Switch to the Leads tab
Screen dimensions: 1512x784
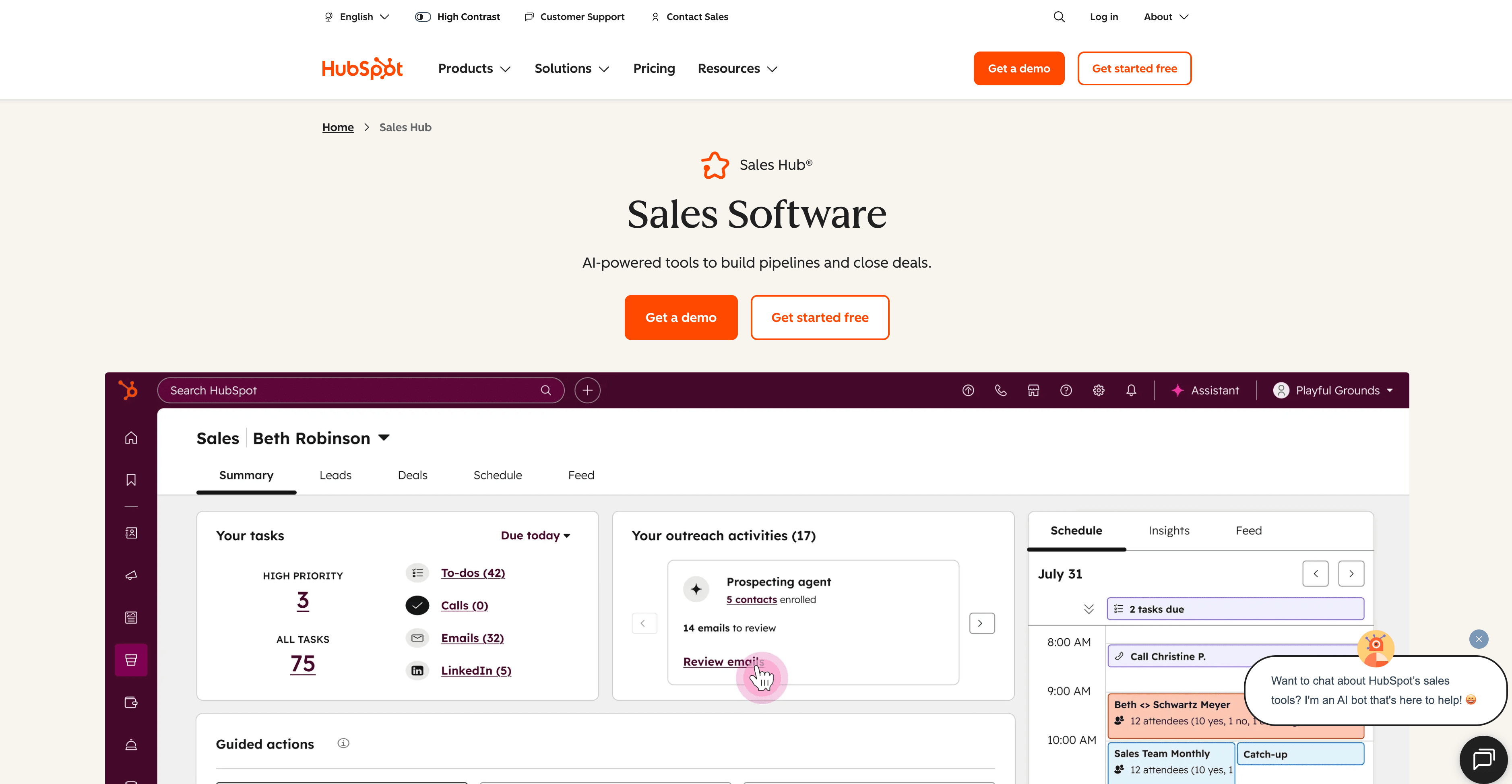pos(335,475)
